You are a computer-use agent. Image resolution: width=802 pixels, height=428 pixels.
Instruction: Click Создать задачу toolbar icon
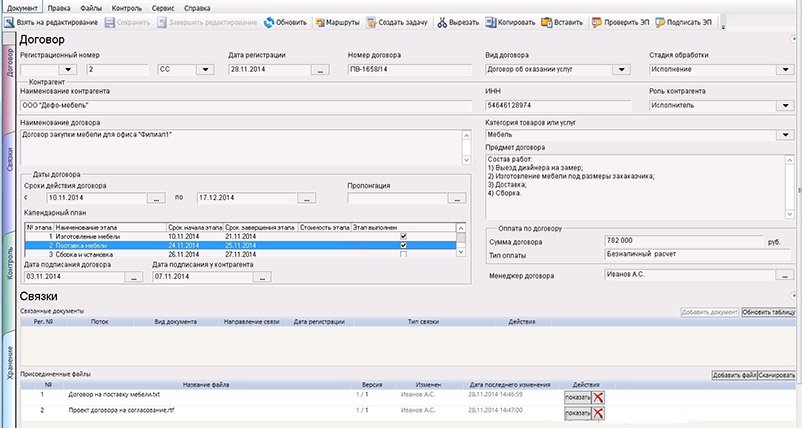(x=371, y=22)
